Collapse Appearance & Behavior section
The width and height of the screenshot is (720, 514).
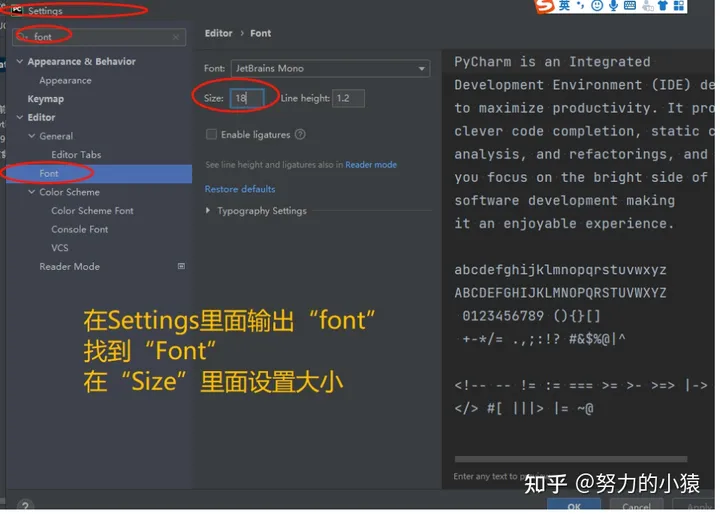(x=20, y=62)
